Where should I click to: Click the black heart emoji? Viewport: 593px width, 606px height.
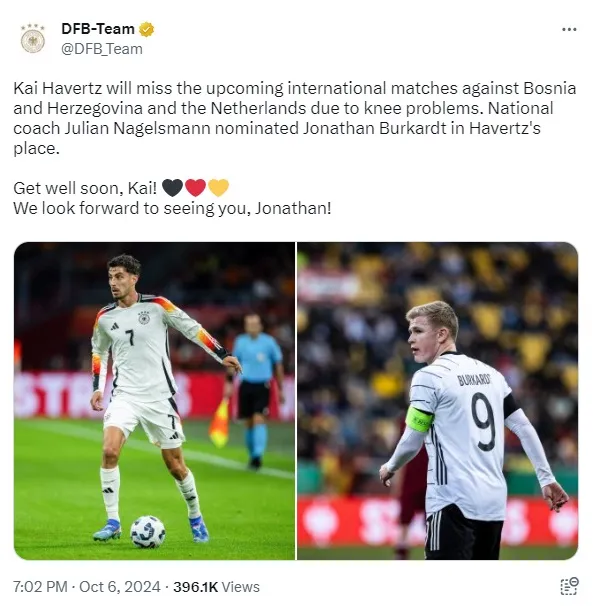tap(172, 188)
